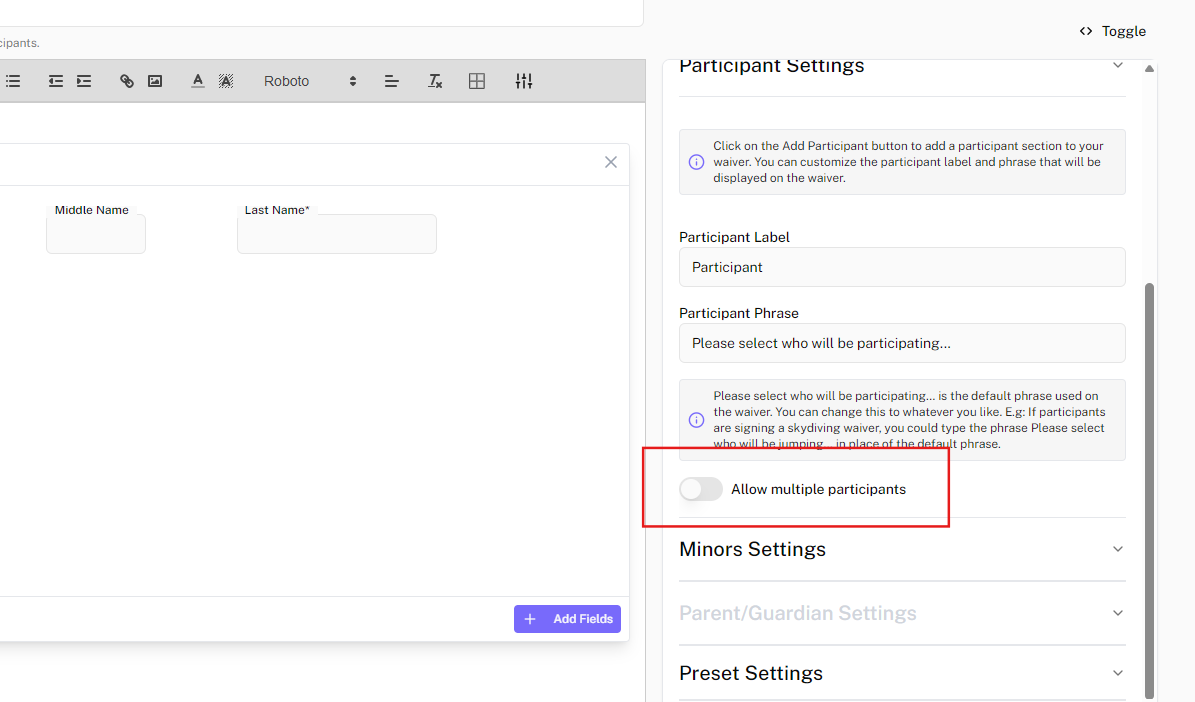Open the text color picker
1195x702 pixels.
[x=198, y=81]
